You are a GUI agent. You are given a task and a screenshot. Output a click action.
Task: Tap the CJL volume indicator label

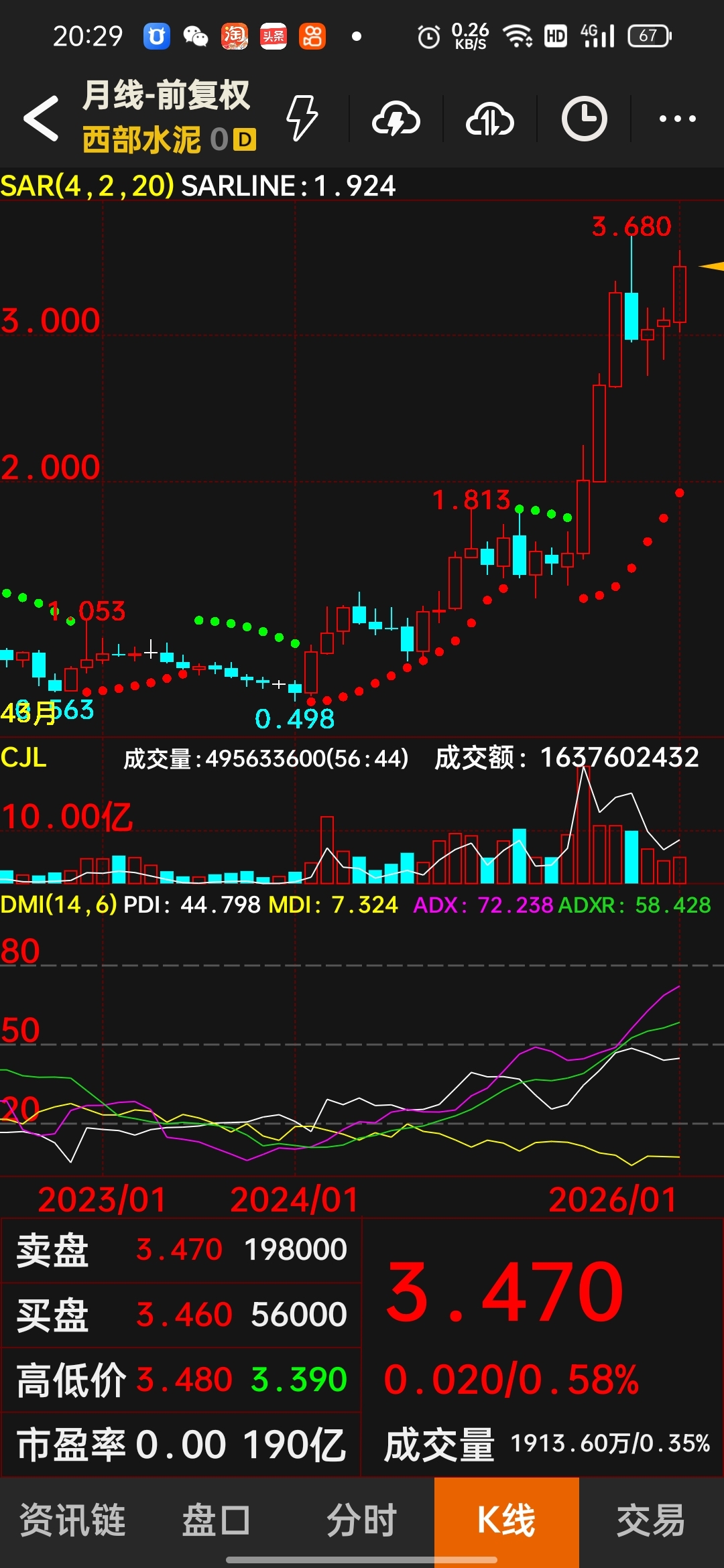click(23, 758)
